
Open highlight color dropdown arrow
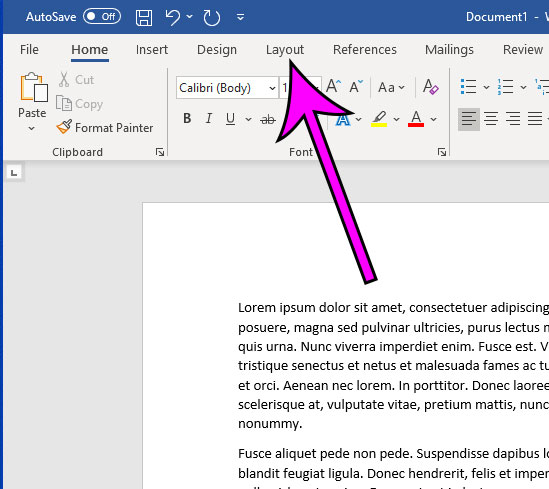(x=396, y=119)
